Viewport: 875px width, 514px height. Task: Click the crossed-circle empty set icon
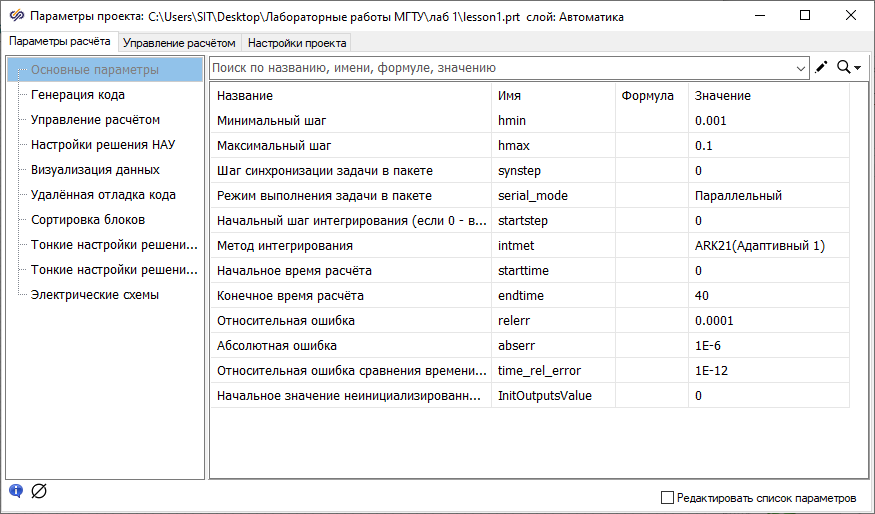coord(39,490)
